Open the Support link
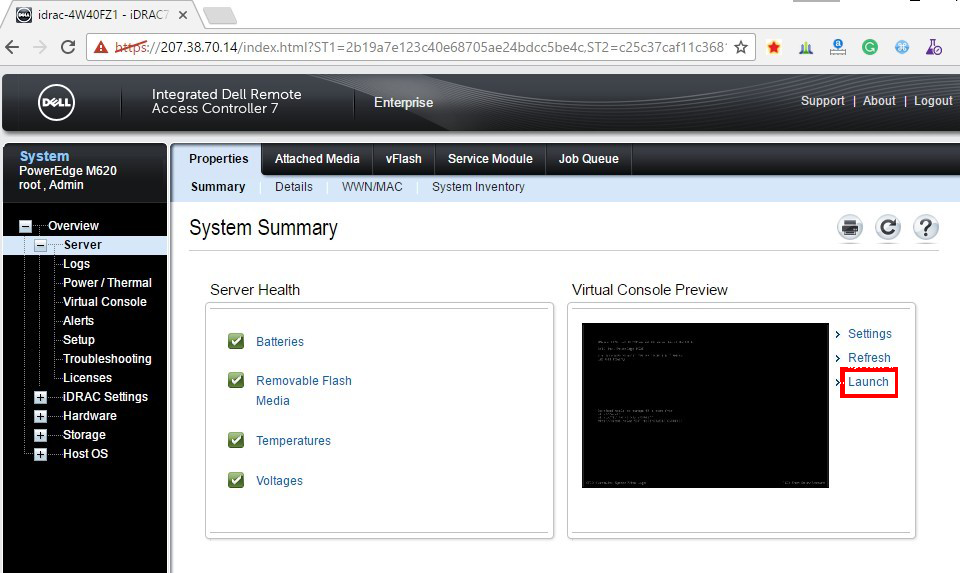Screen dimensions: 960x573 click(x=822, y=101)
